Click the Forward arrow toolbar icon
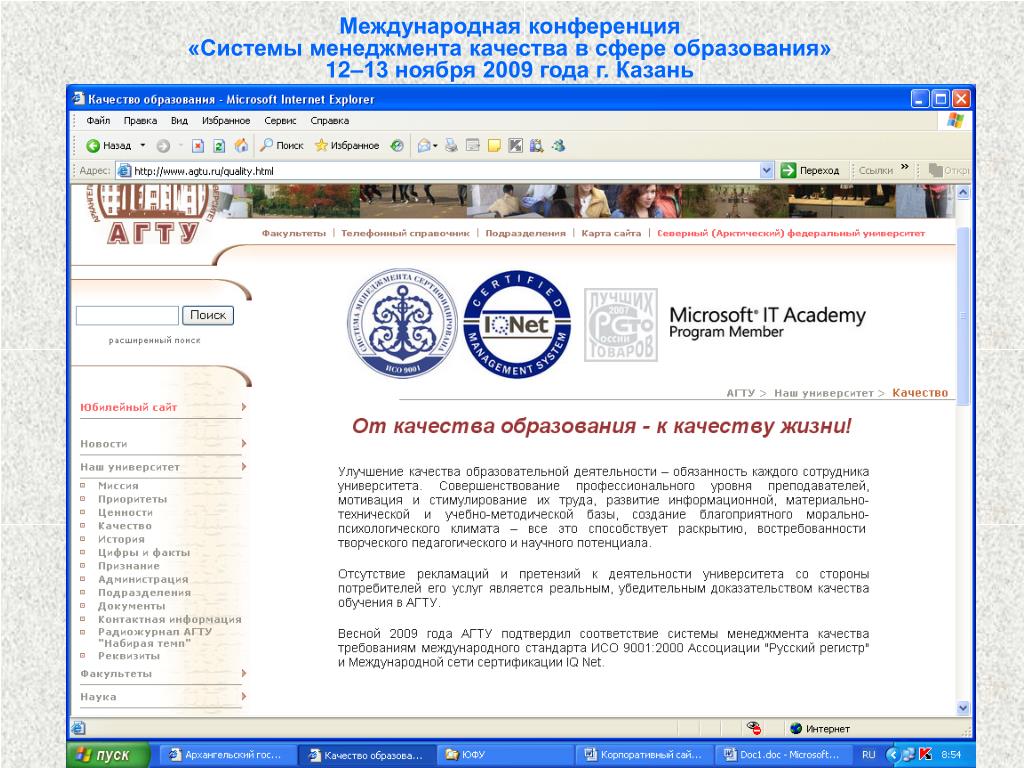This screenshot has width=1024, height=768. [x=163, y=146]
